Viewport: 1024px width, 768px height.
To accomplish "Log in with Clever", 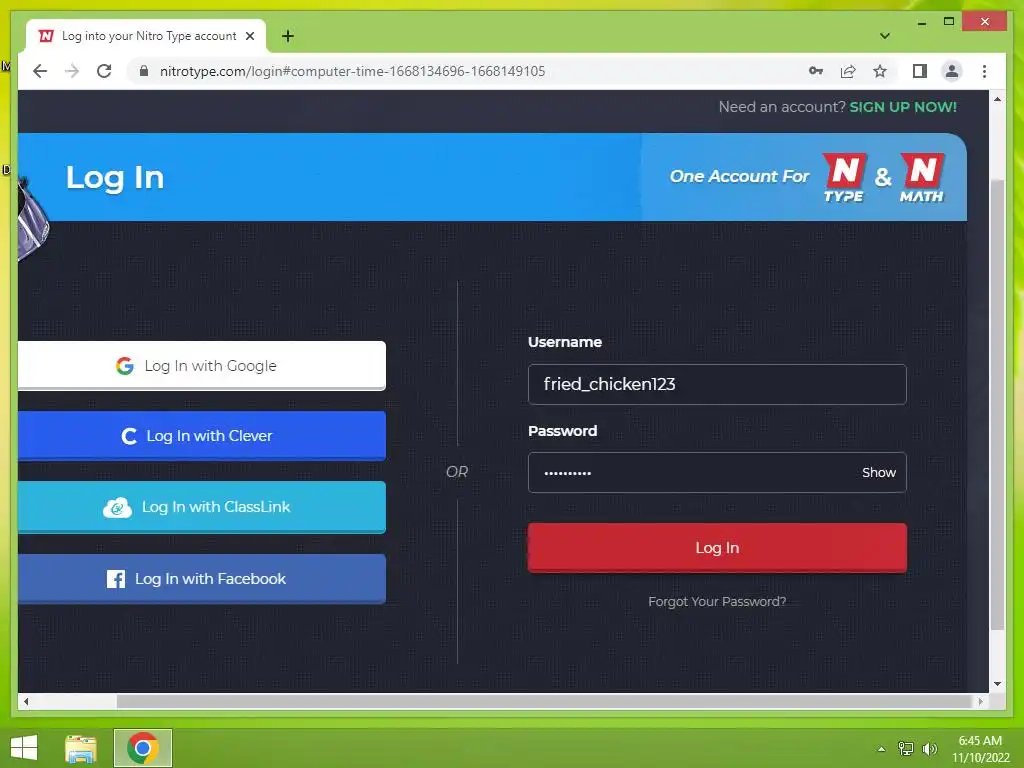I will (202, 436).
